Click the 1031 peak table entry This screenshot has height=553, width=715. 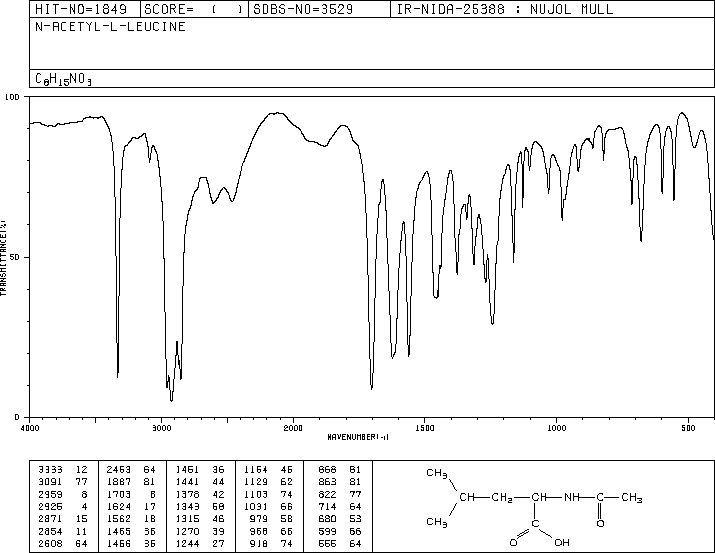tap(256, 506)
